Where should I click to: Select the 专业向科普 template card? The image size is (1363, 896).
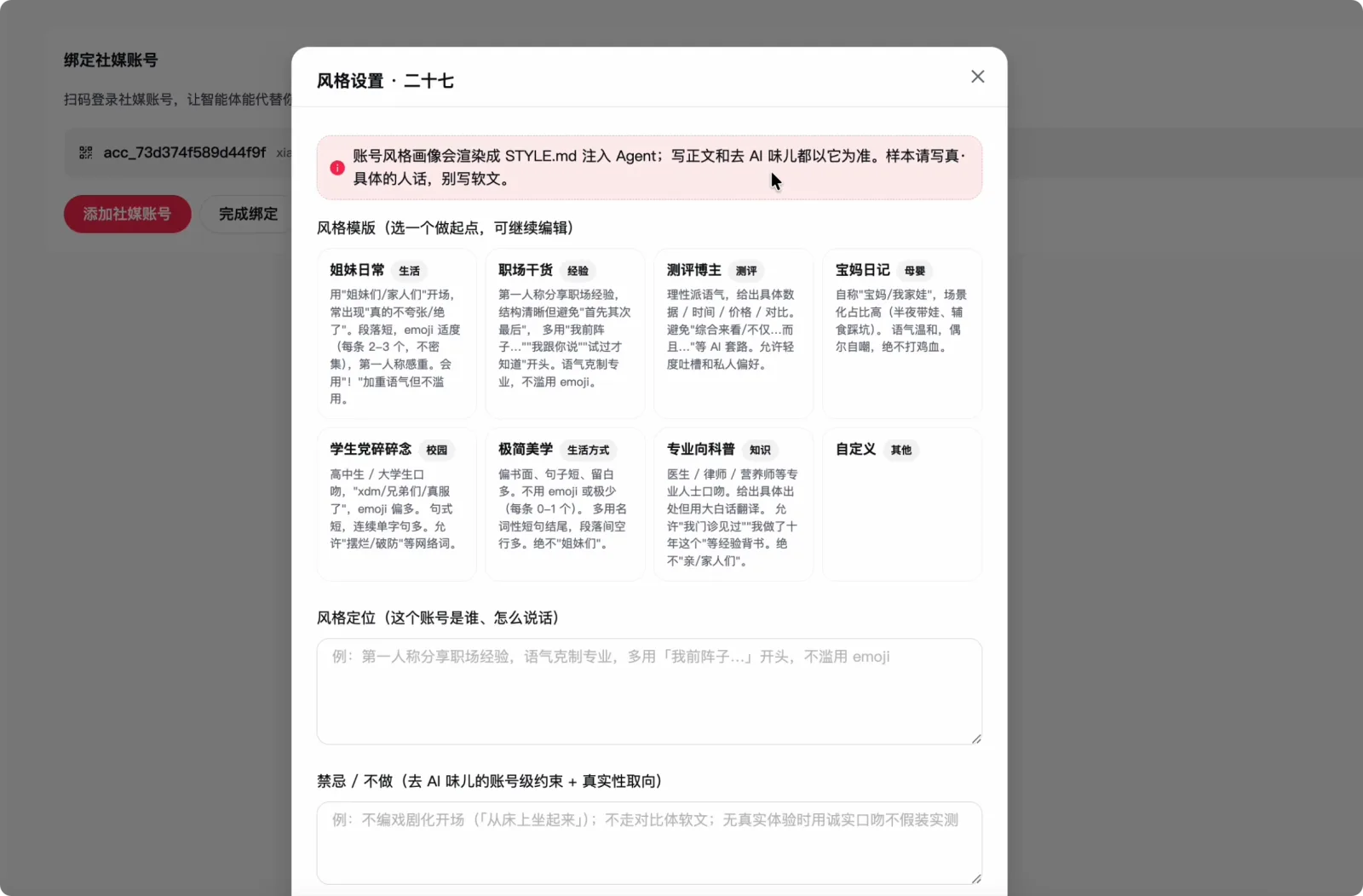[733, 504]
